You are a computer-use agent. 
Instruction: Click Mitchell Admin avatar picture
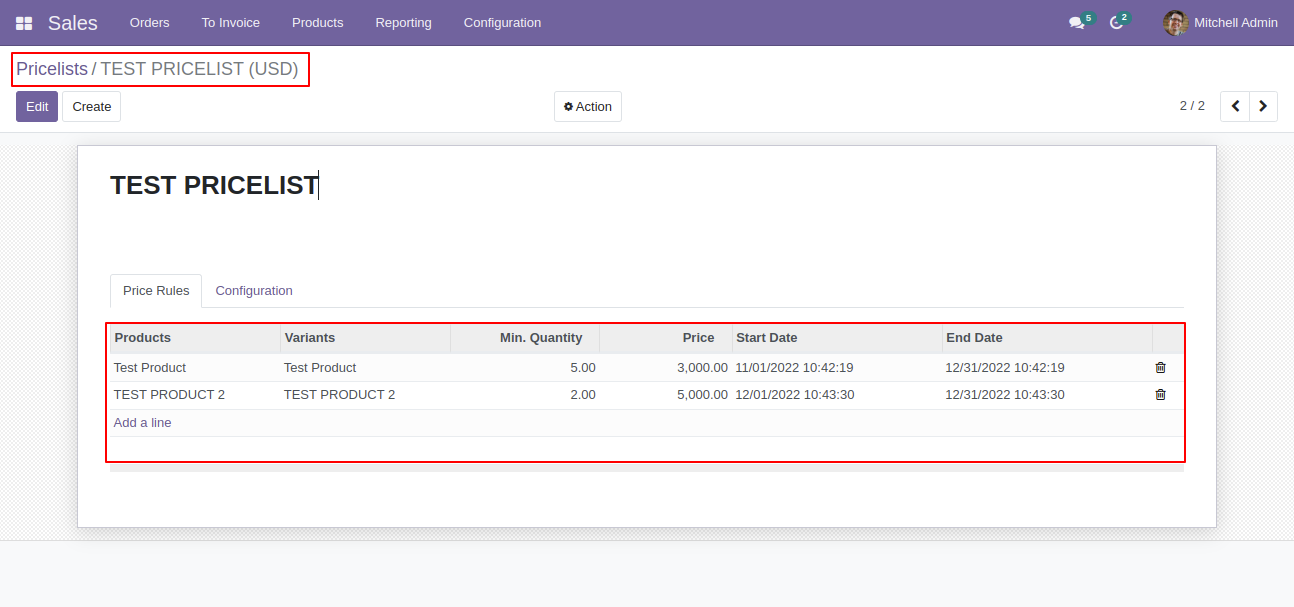pos(1176,22)
